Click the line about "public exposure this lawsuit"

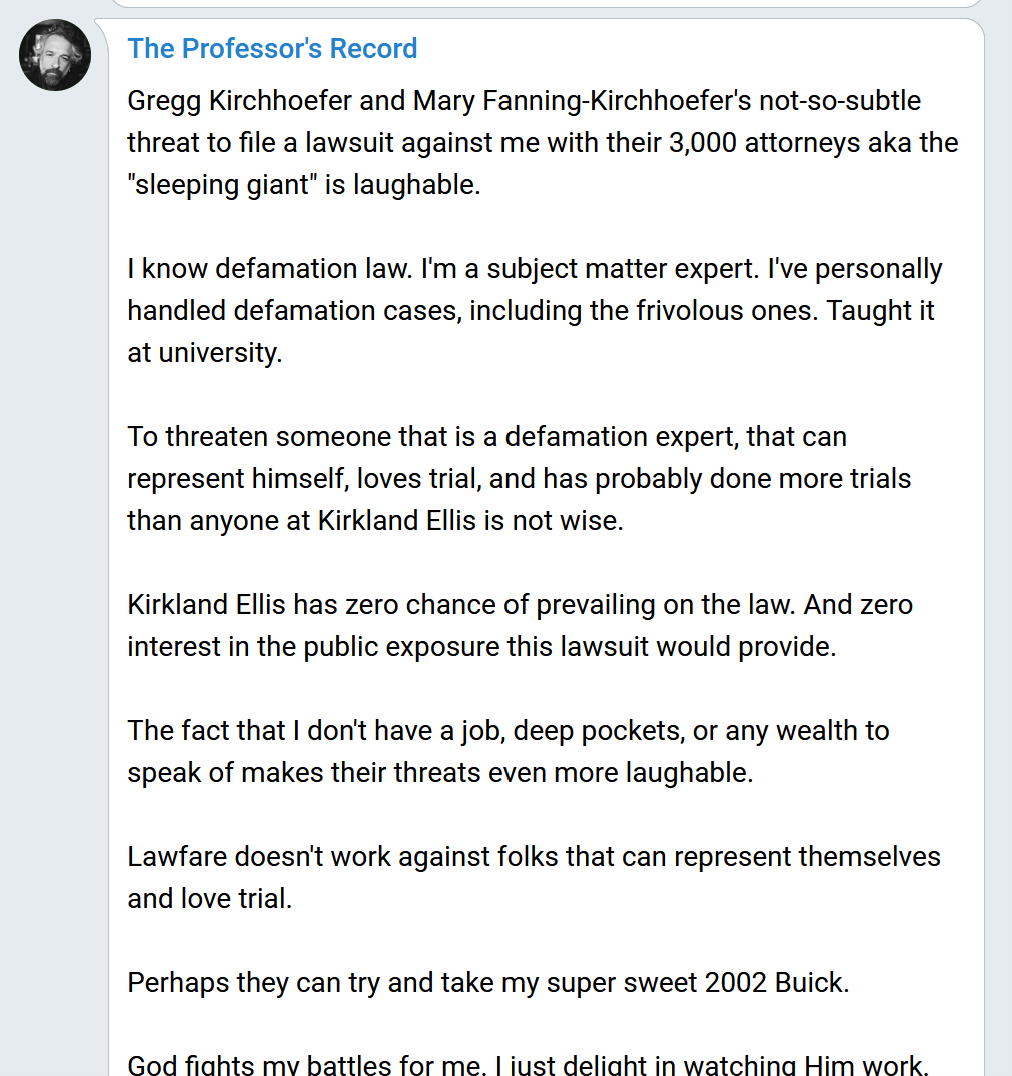(x=481, y=647)
